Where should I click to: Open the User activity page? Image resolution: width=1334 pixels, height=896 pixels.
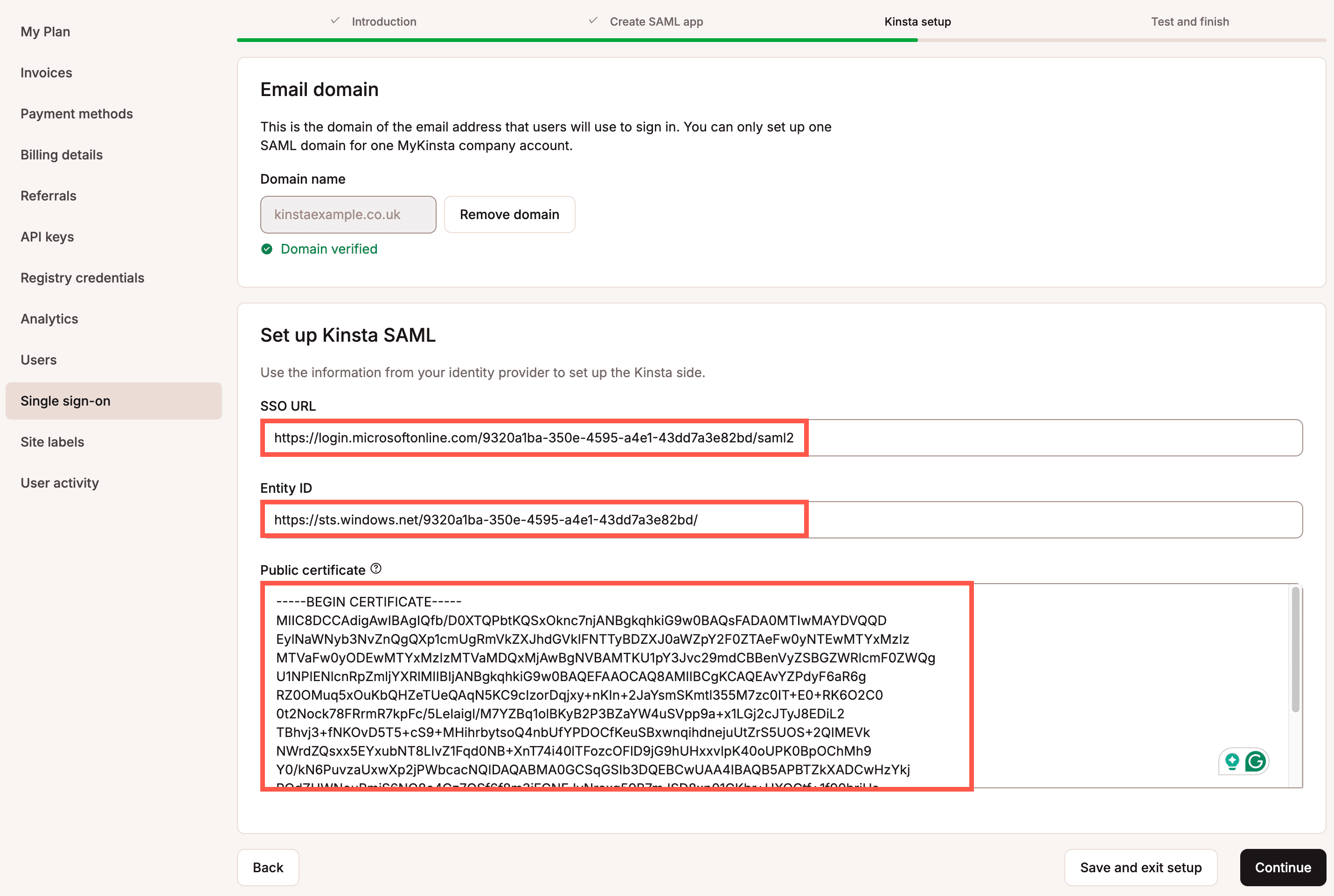click(59, 483)
